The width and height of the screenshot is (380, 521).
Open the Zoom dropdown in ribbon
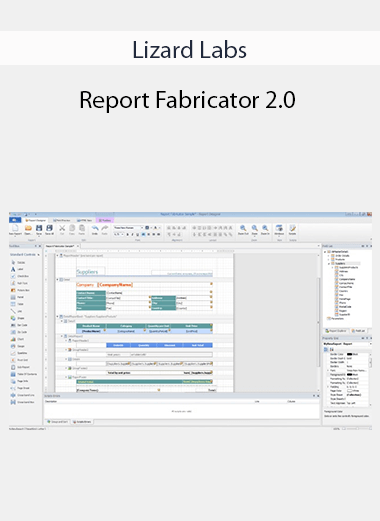[254, 229]
